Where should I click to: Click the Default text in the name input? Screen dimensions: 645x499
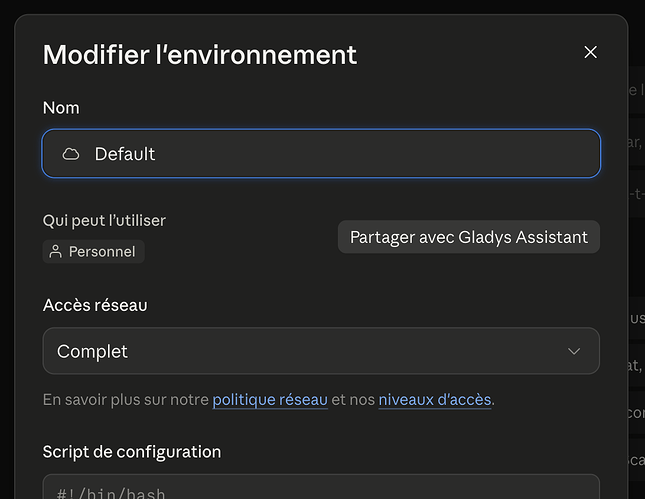125,154
